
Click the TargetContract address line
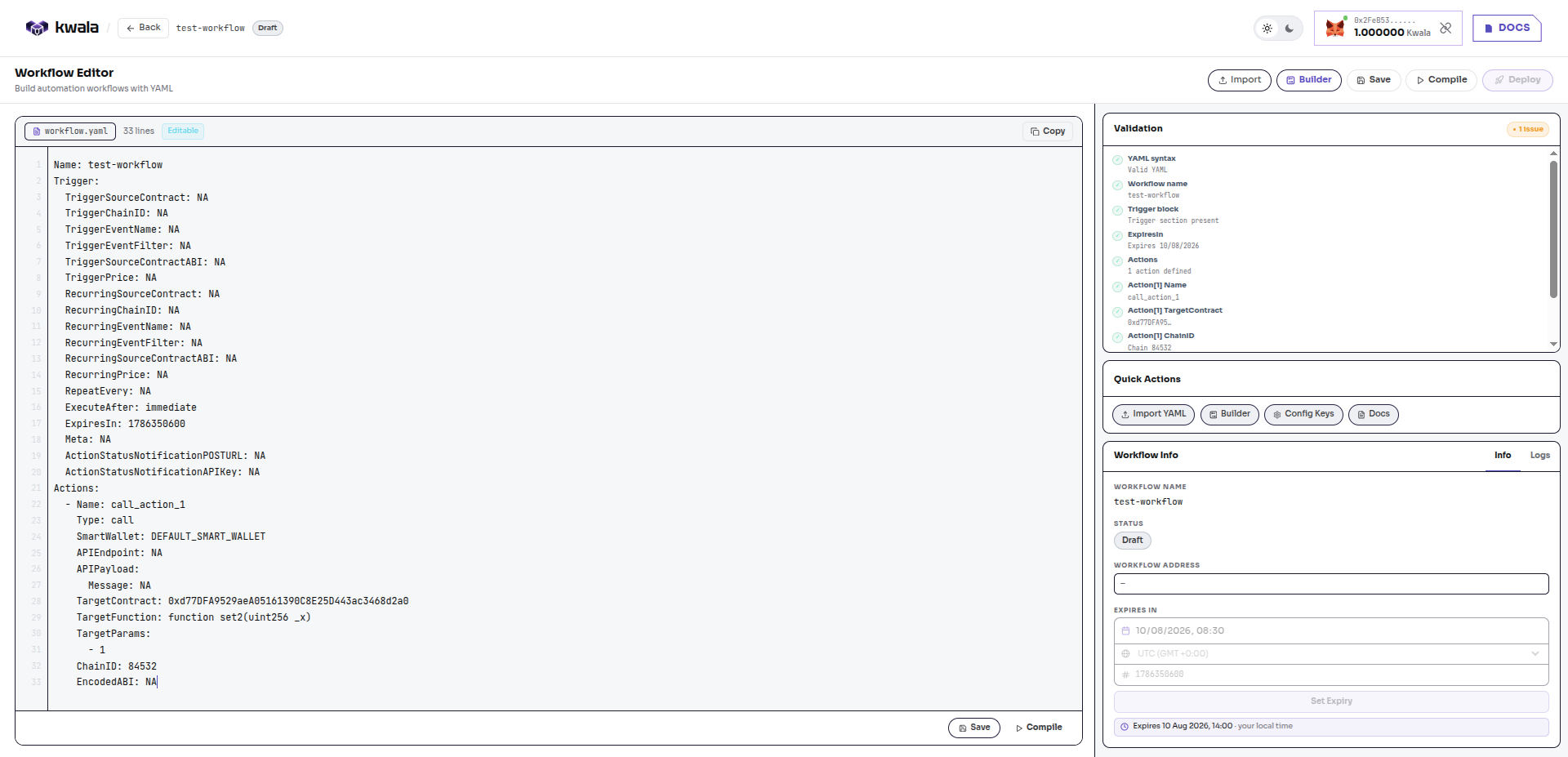(x=243, y=602)
